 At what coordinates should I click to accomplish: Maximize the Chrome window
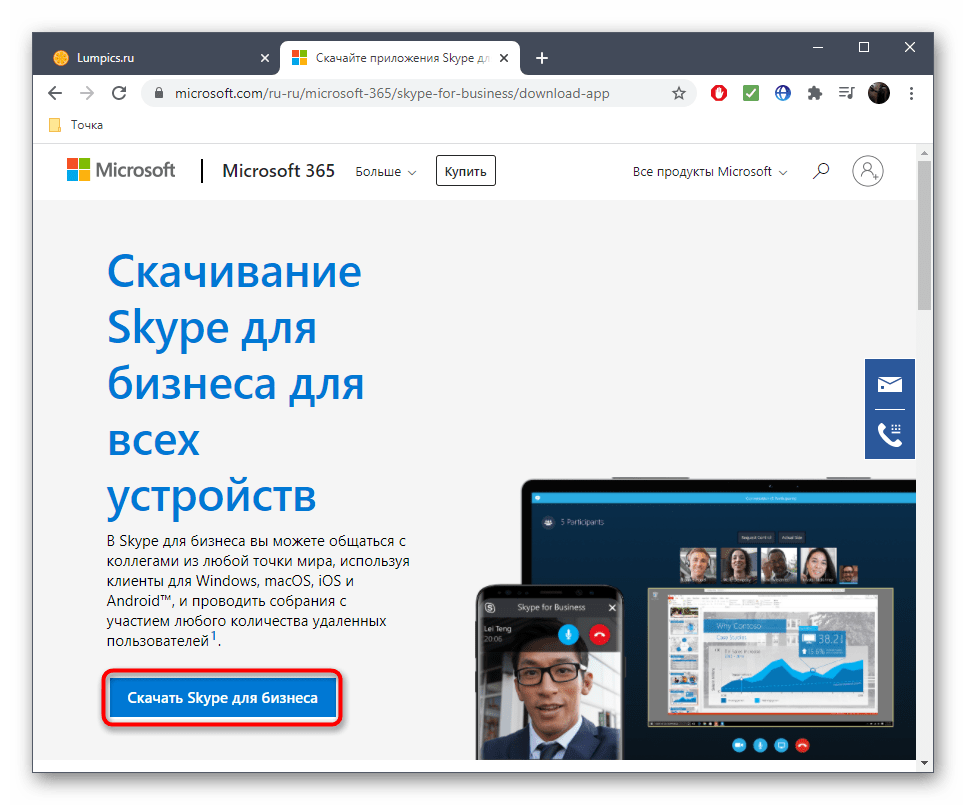pyautogui.click(x=864, y=47)
